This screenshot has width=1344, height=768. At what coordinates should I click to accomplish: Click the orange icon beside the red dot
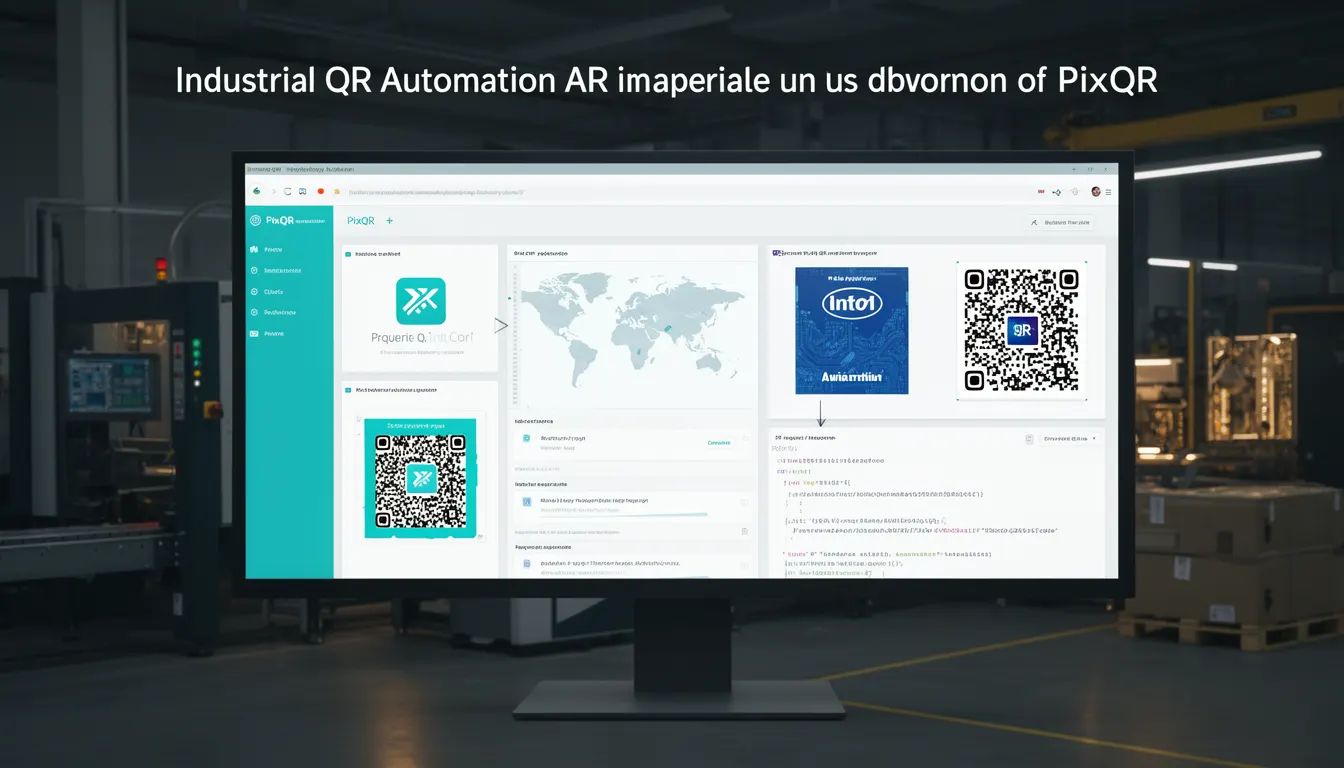click(337, 191)
